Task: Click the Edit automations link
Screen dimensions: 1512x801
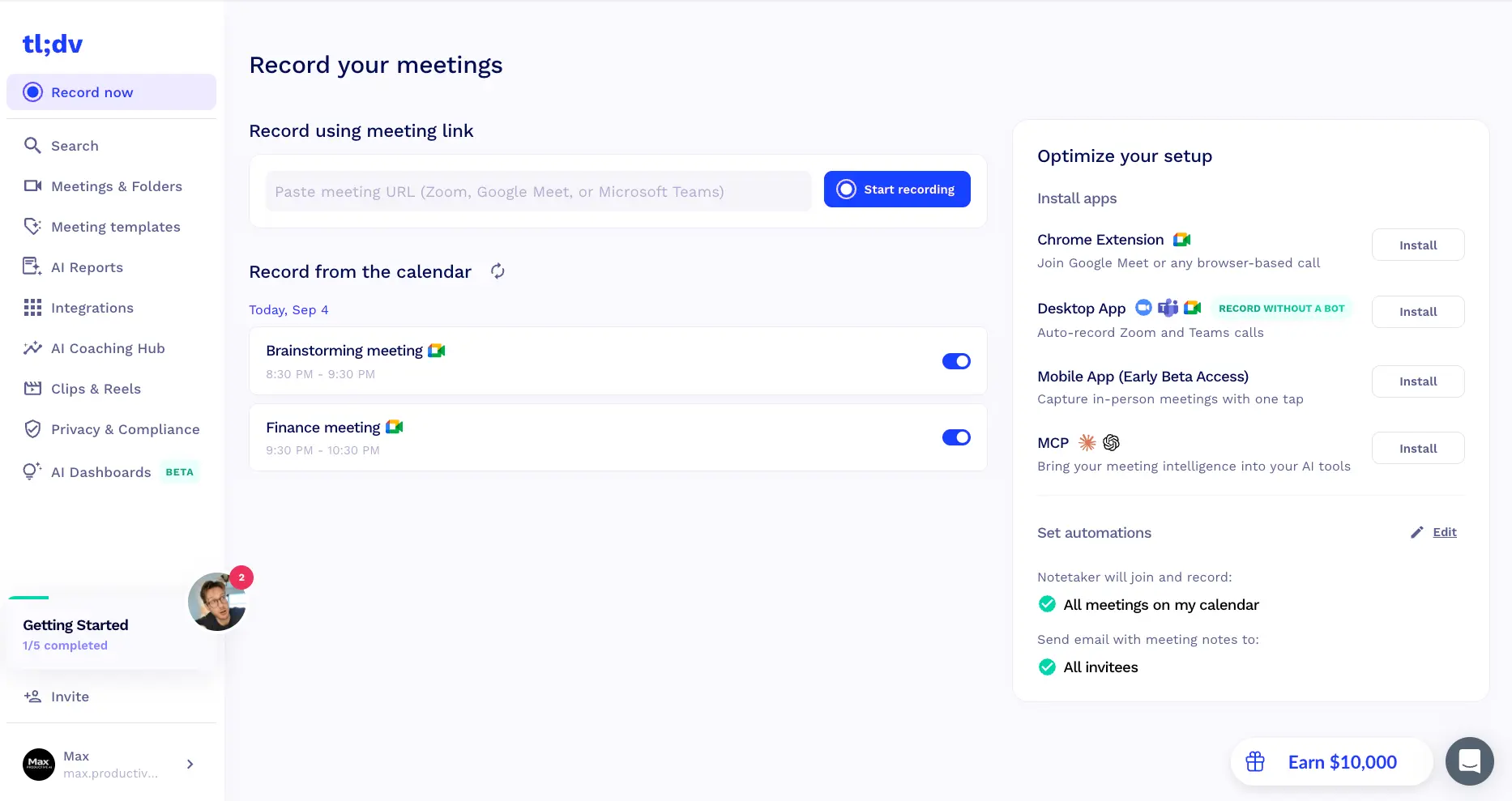Action: click(1445, 532)
